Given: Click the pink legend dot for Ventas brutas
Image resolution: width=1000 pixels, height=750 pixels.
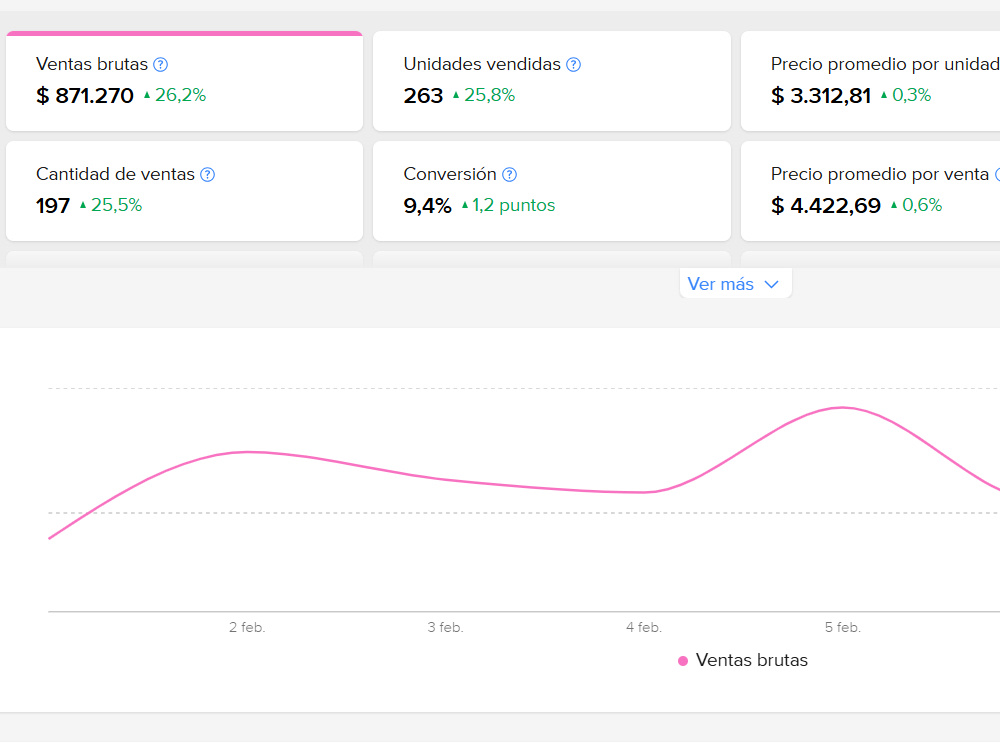Looking at the screenshot, I should pos(683,661).
